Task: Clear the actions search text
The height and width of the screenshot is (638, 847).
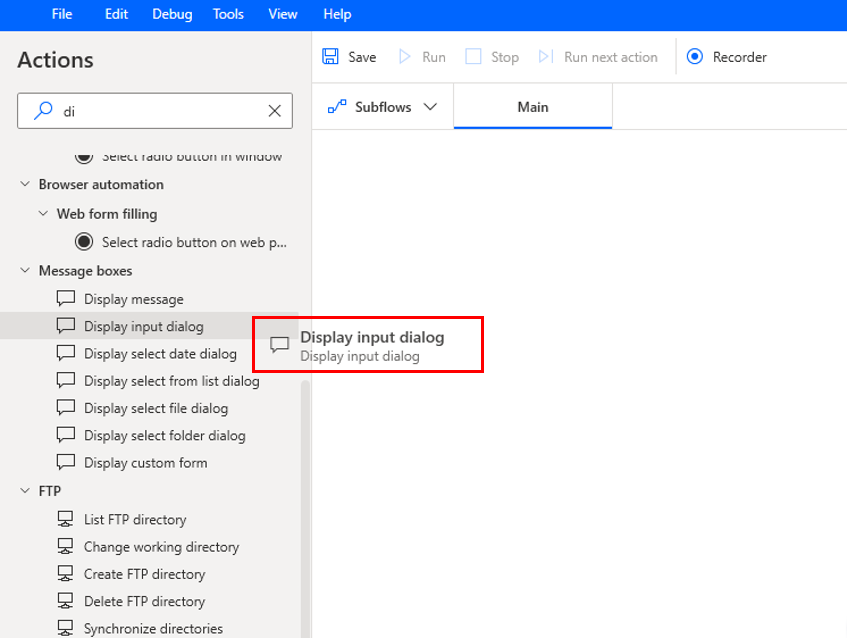Action: click(x=274, y=111)
